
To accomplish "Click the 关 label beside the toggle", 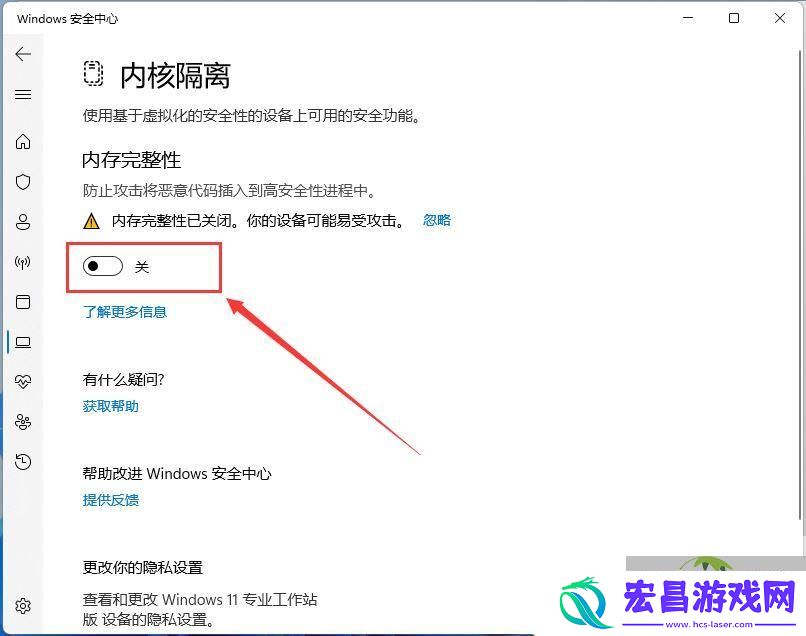I will [x=142, y=267].
